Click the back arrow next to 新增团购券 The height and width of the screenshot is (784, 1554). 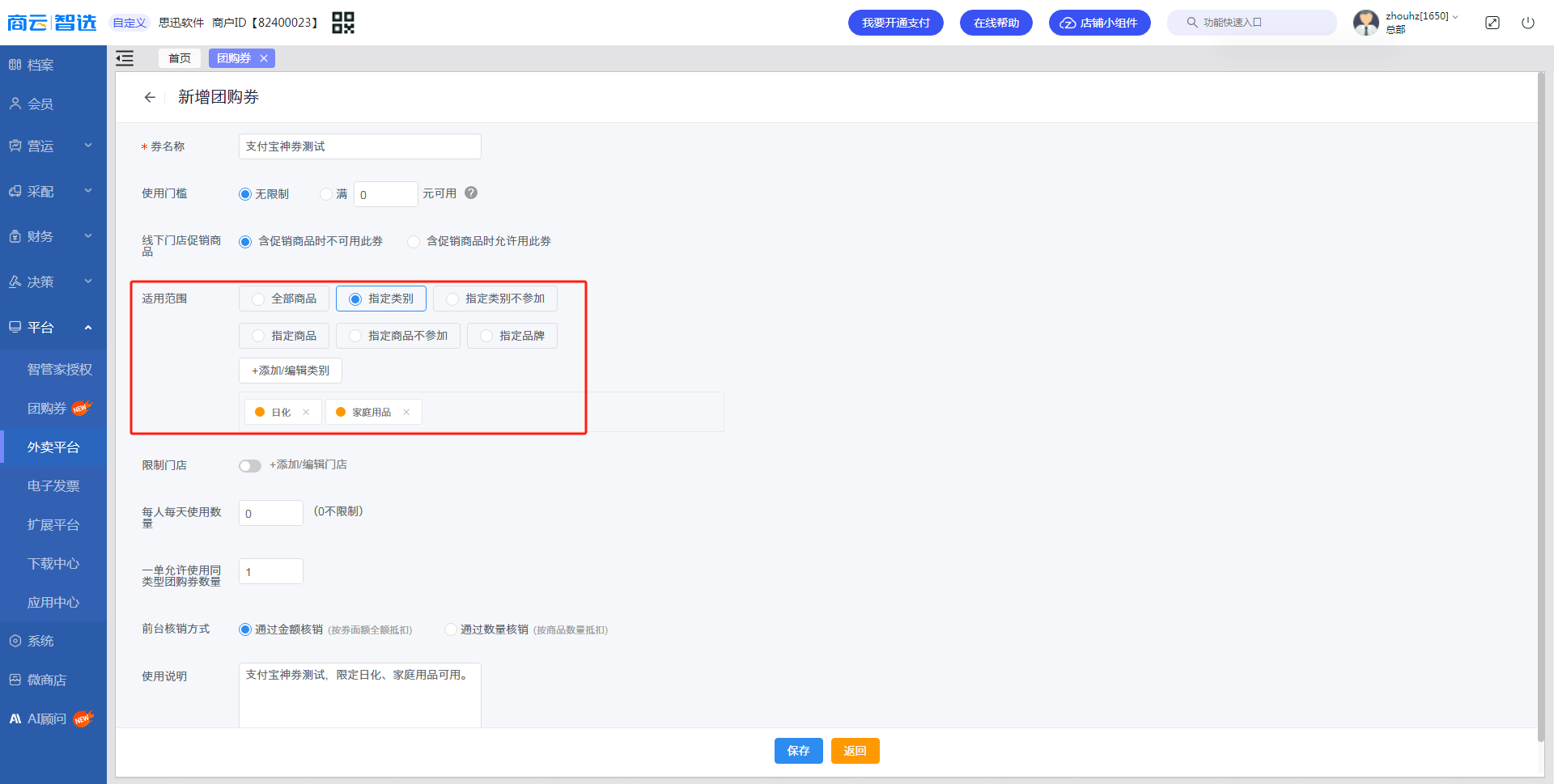point(150,97)
